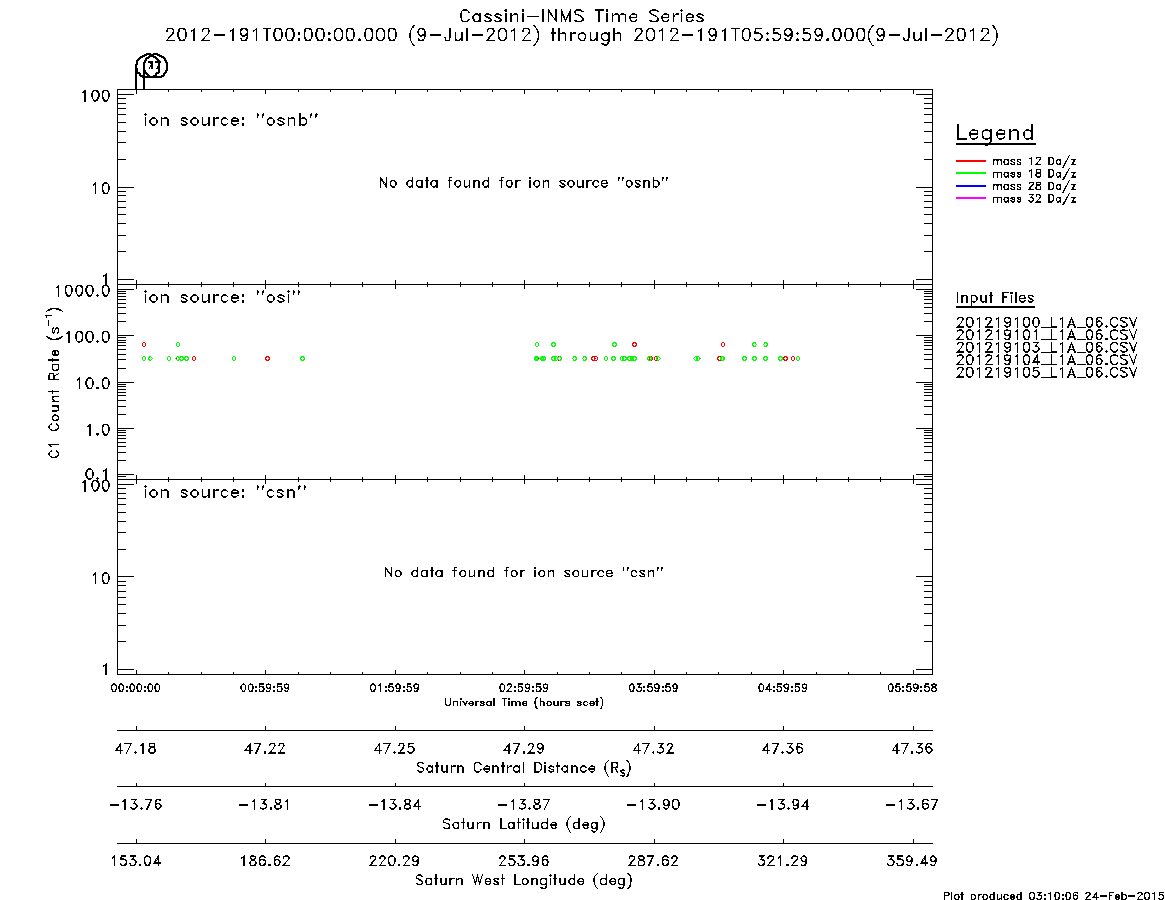Click the 00:00:00 time axis tick label
This screenshot has width=1165, height=900.
(x=135, y=688)
